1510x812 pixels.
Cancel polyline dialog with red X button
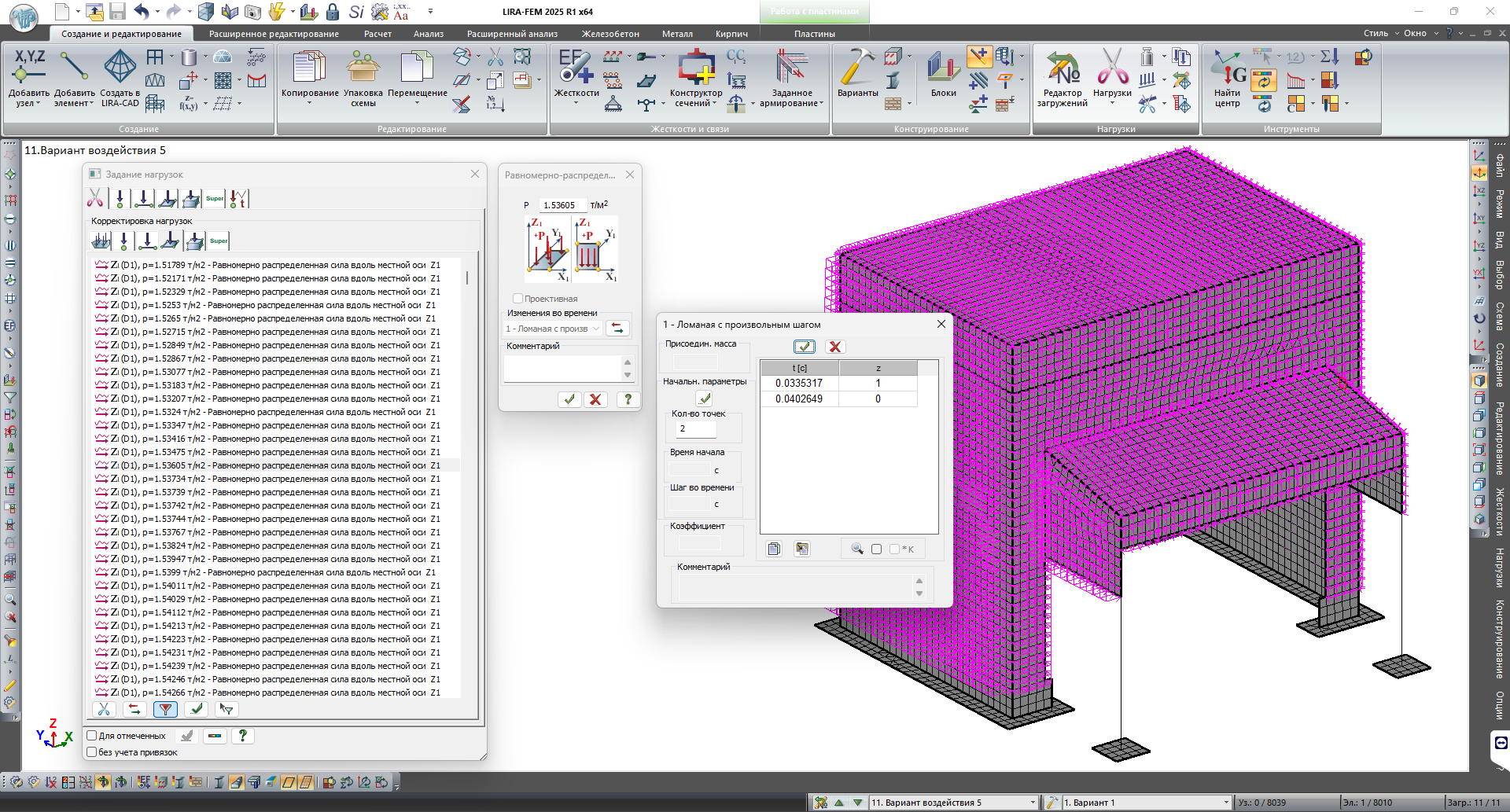[x=835, y=347]
